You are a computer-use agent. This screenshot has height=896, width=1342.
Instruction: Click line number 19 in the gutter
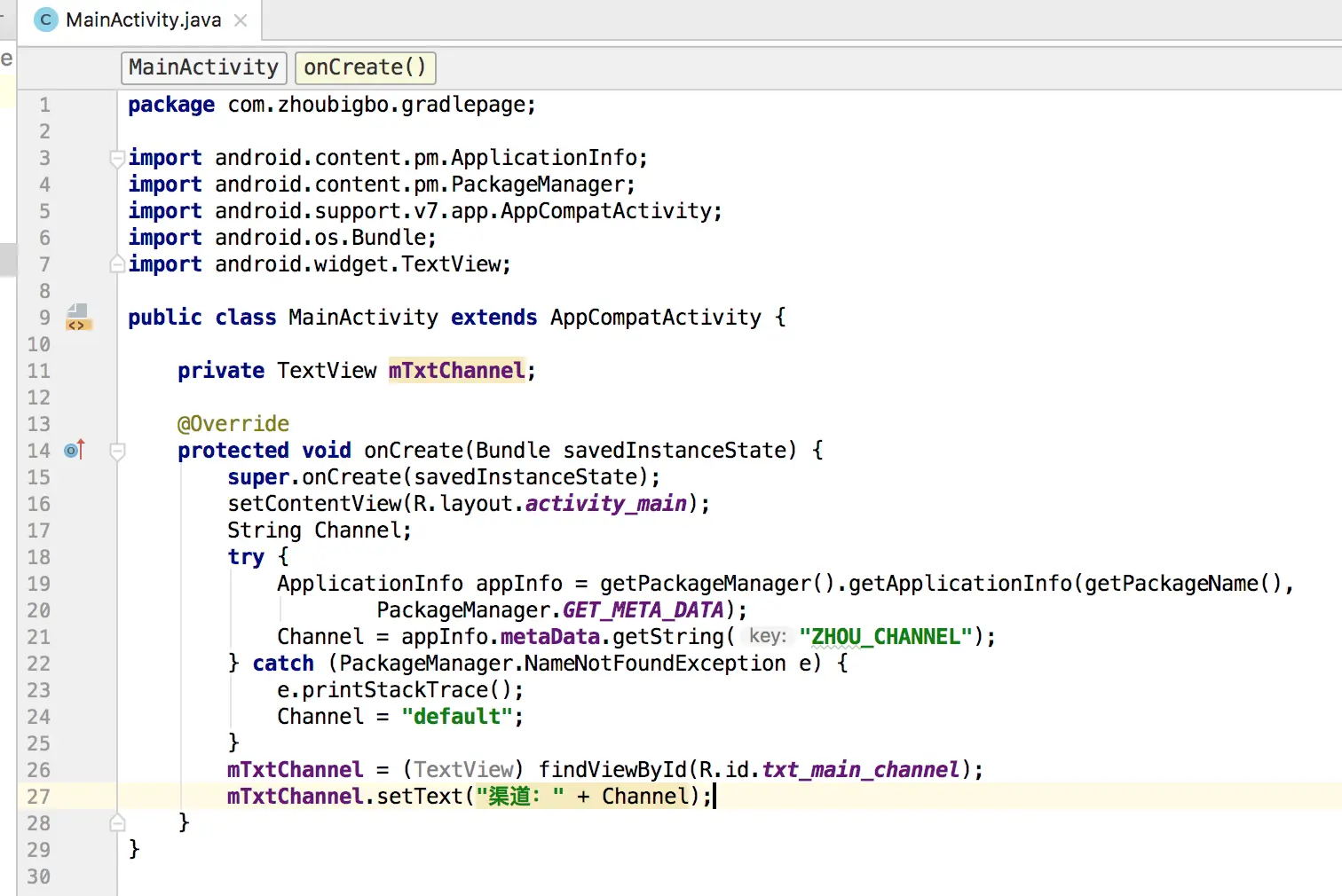coord(38,584)
